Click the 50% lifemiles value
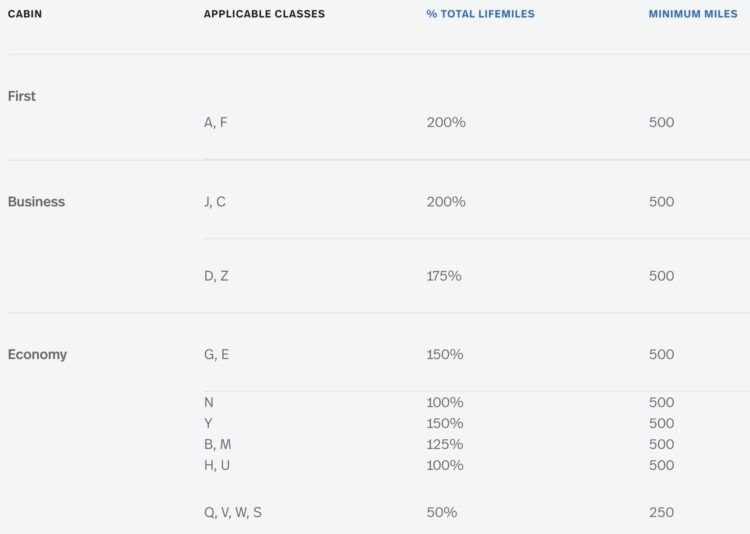 (x=442, y=512)
